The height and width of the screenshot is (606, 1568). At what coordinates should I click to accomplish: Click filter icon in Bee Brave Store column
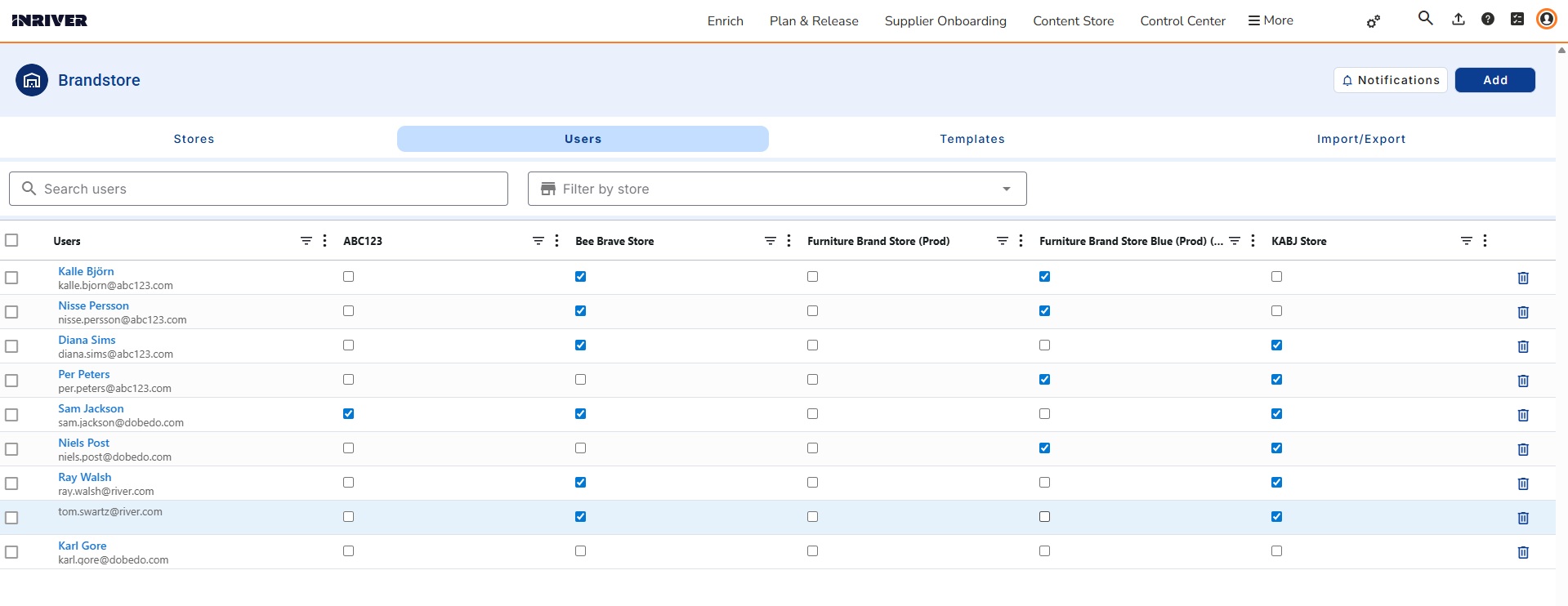click(771, 241)
